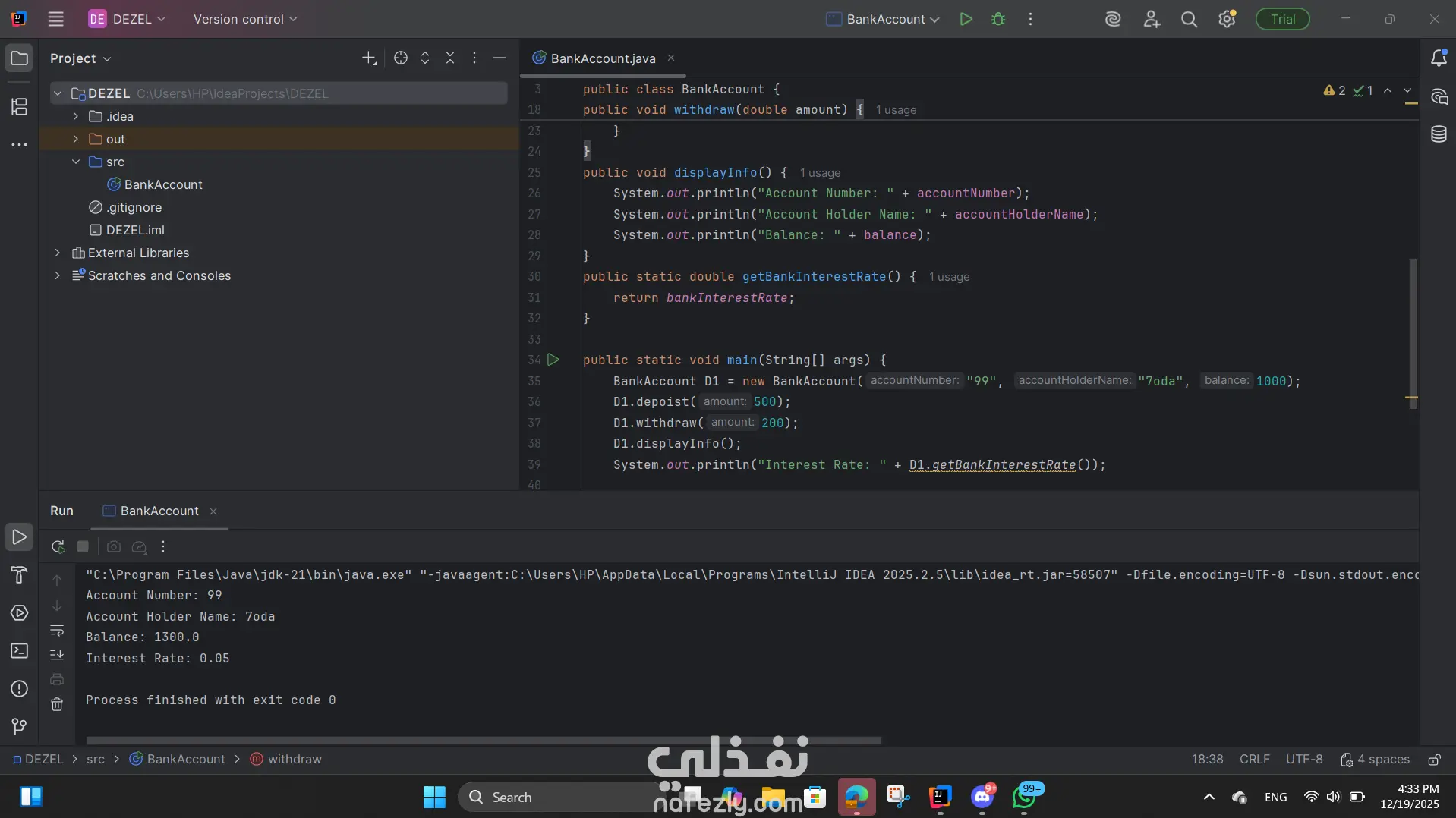This screenshot has width=1456, height=818.
Task: Open IDE settings gear
Action: point(1227,19)
